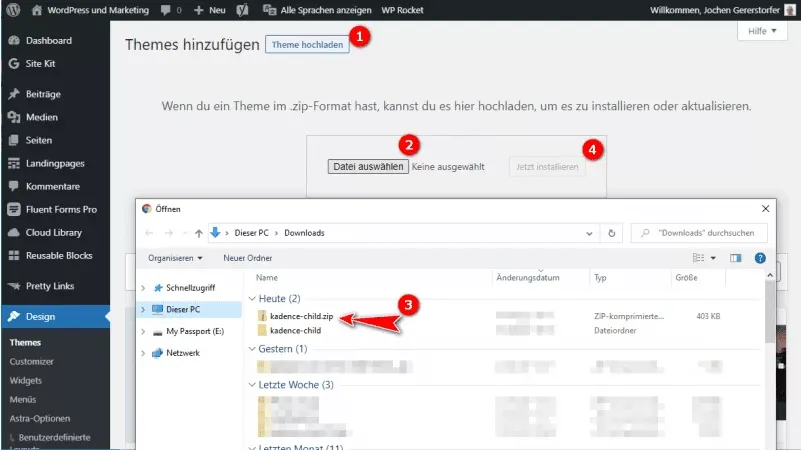Expand the Schnellzugriff tree node

[x=143, y=288]
